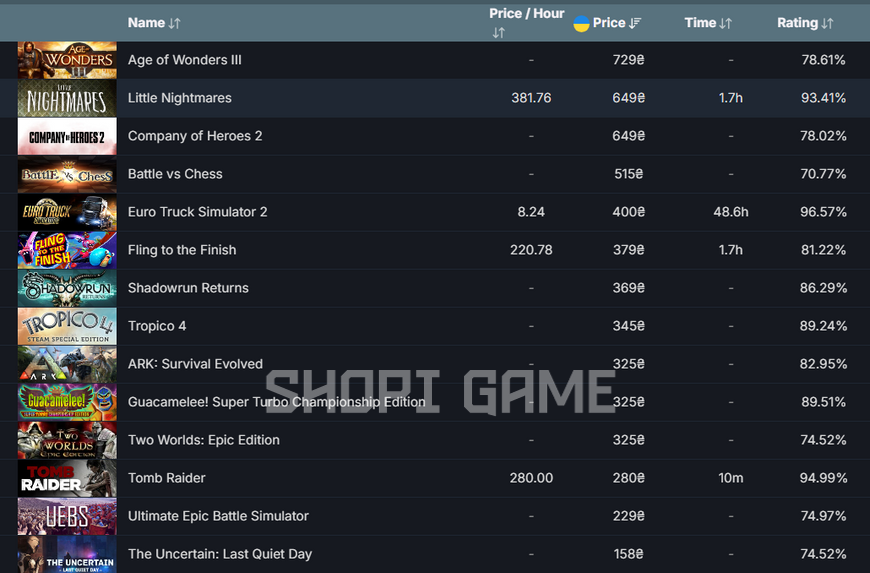Click Fling to the Finish rating 81.22%
The height and width of the screenshot is (573, 870).
823,250
